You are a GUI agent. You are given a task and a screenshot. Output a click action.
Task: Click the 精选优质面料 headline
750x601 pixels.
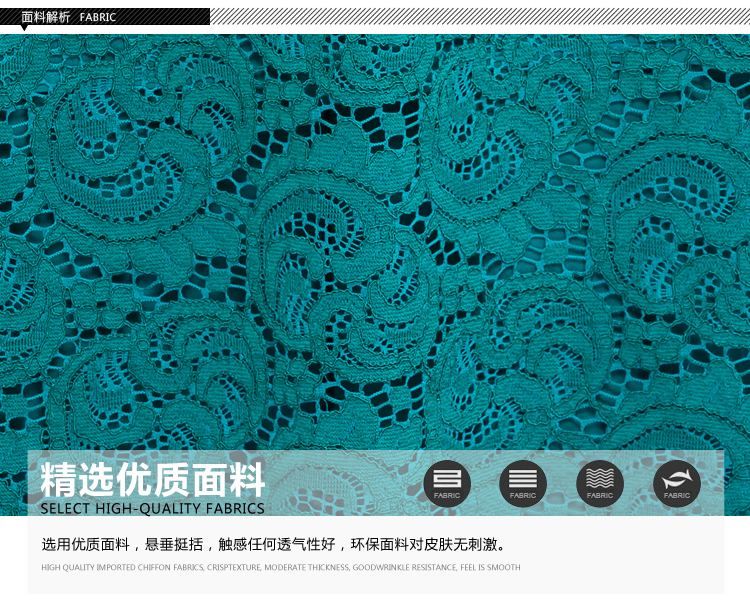coord(153,479)
